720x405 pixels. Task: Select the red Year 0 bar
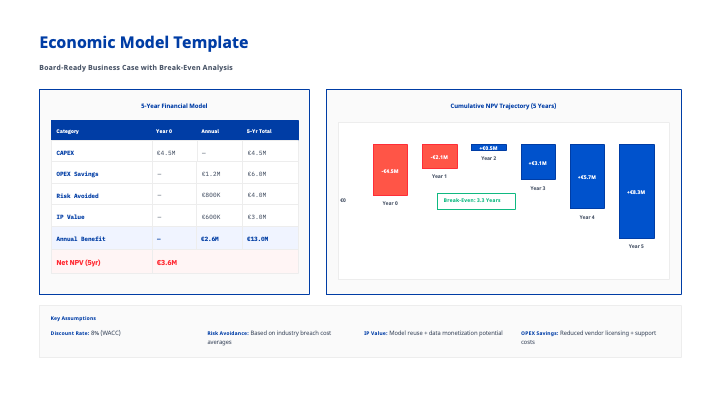[x=390, y=170]
